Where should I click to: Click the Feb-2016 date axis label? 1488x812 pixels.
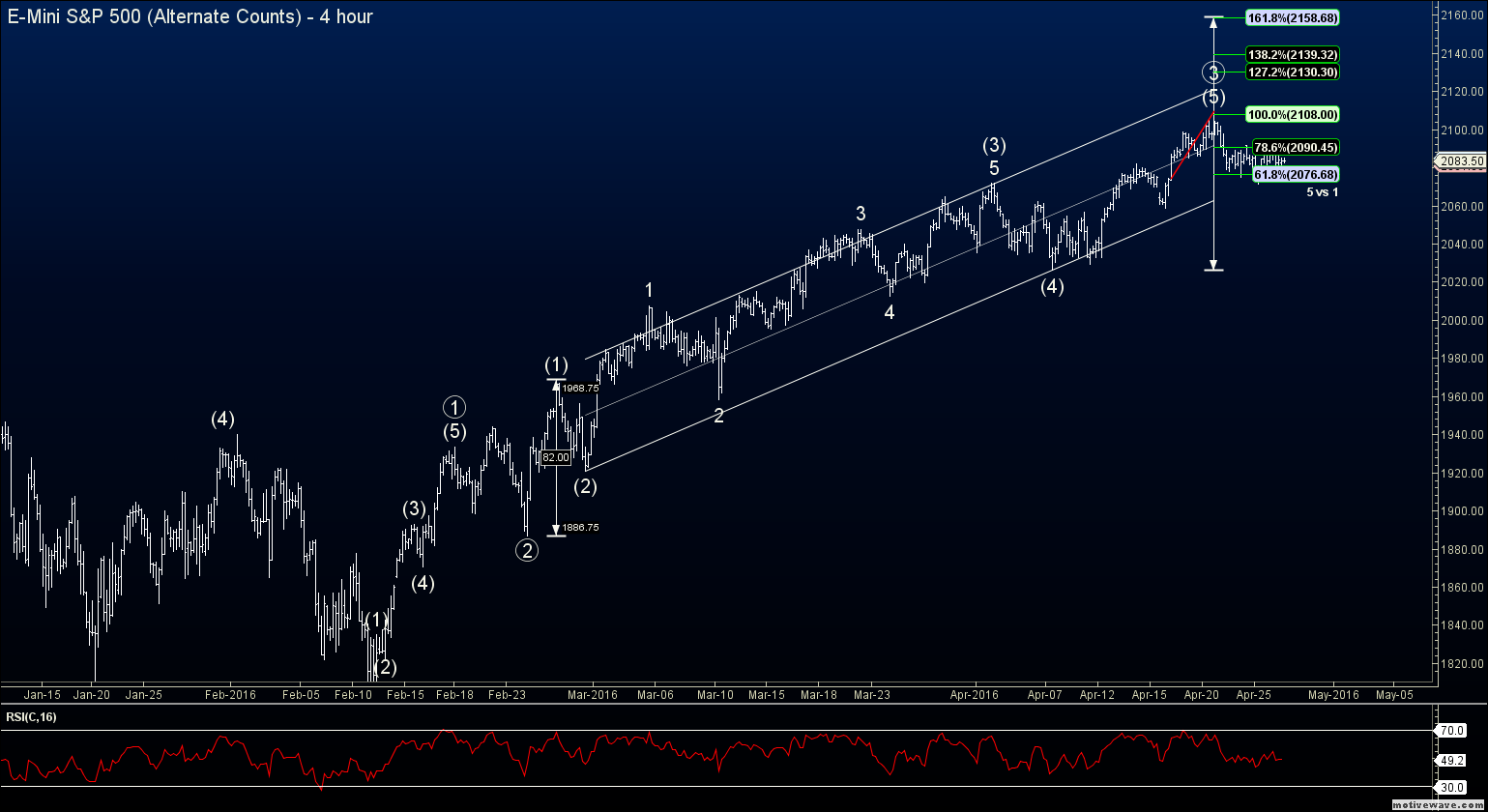[x=229, y=694]
